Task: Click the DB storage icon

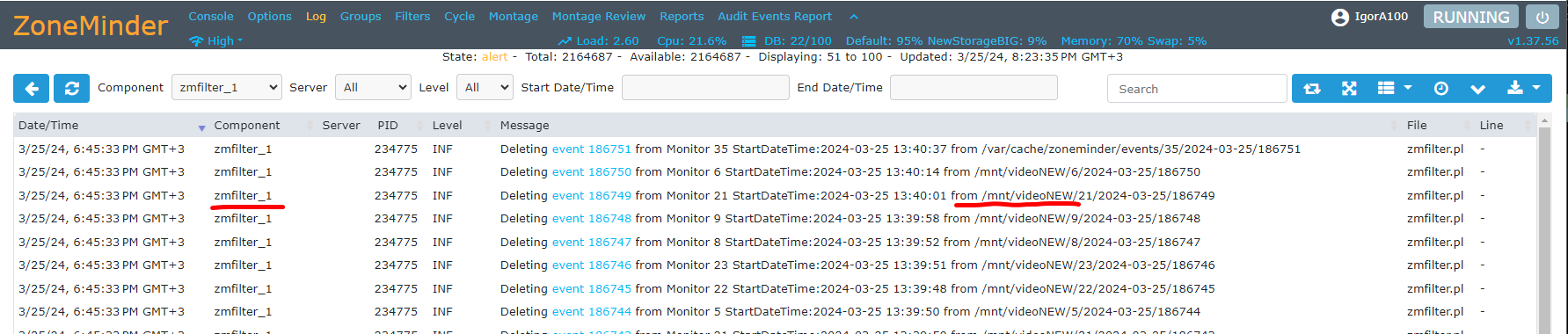Action: (x=748, y=41)
